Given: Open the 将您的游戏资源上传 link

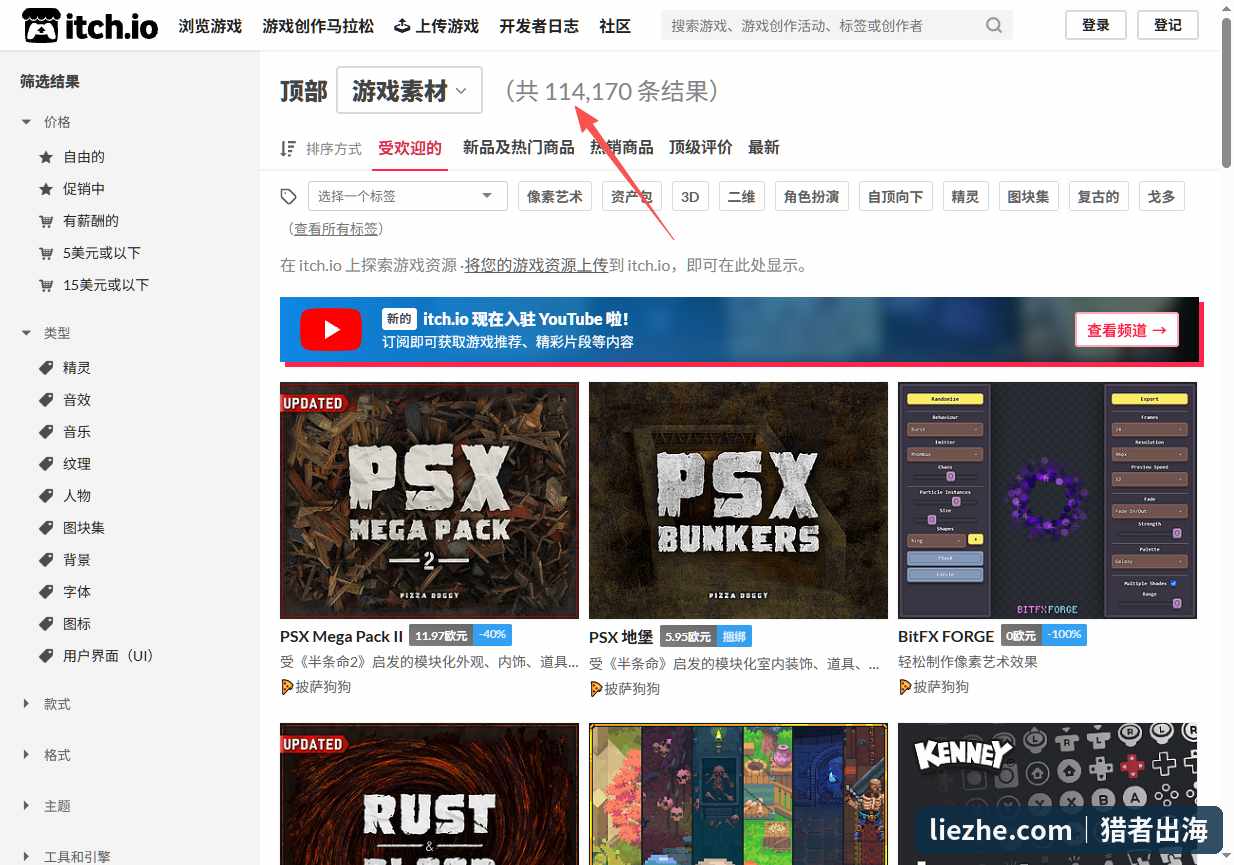Looking at the screenshot, I should tap(536, 265).
